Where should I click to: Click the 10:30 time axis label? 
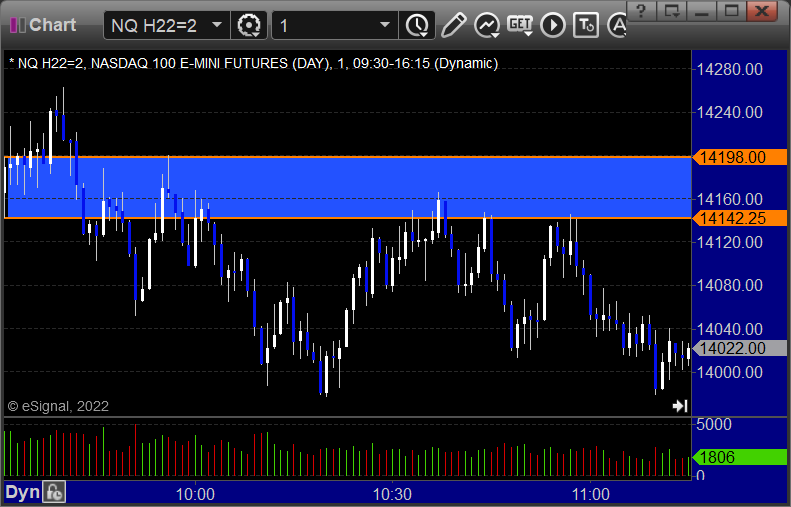coord(392,494)
